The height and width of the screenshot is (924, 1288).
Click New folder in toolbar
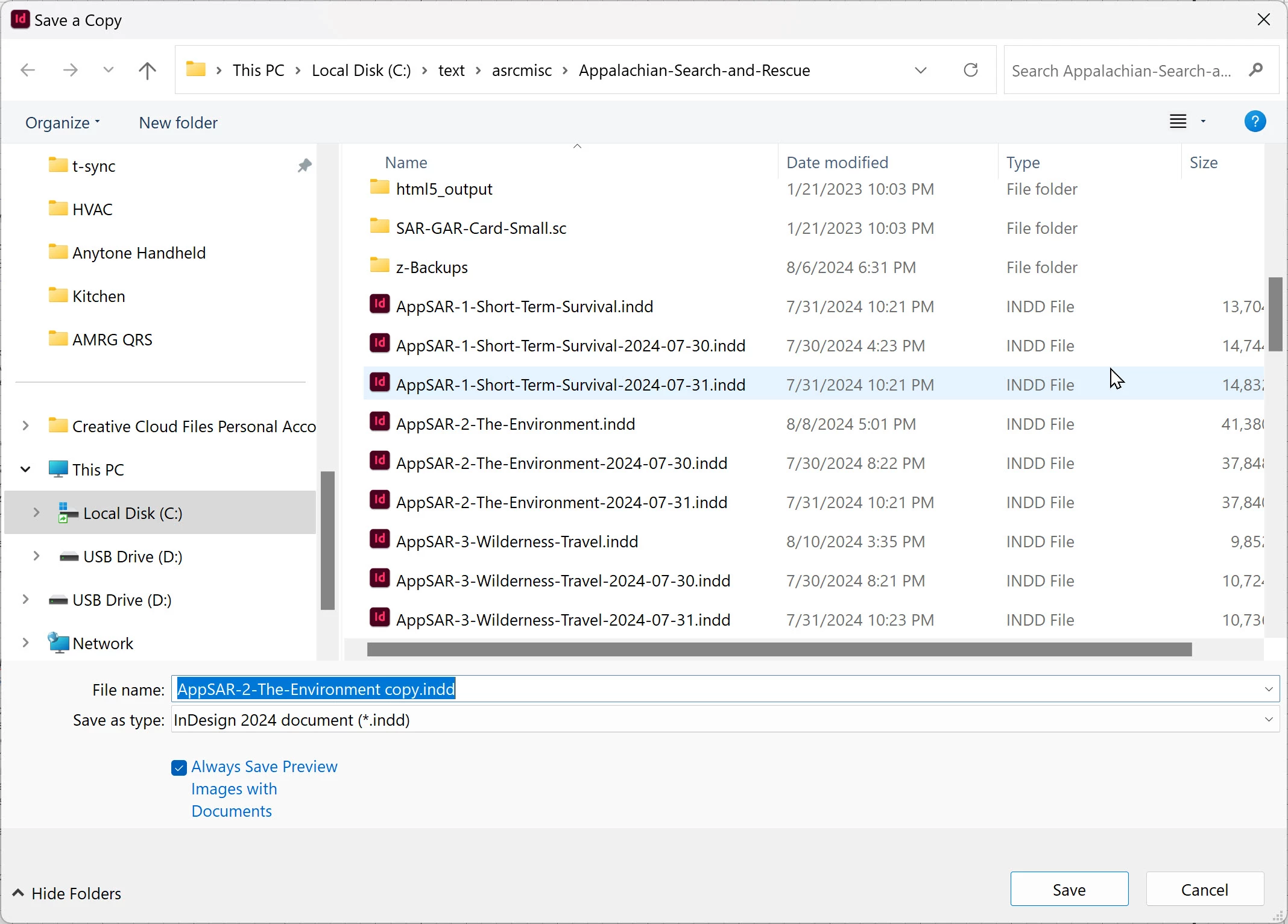(178, 123)
